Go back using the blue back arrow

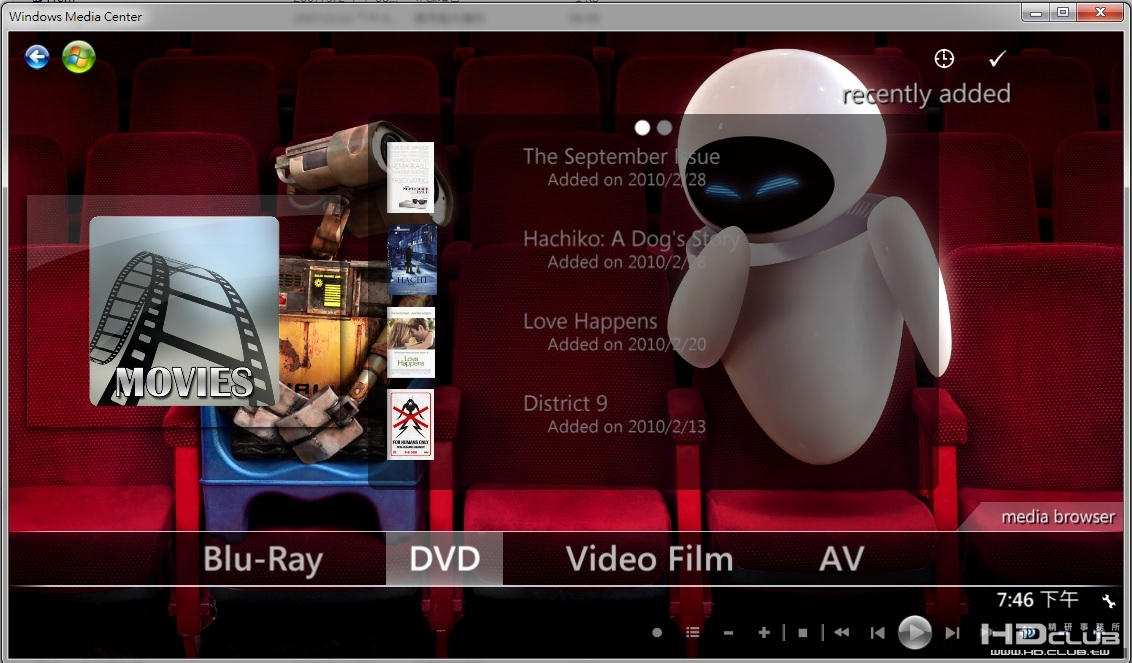(x=37, y=56)
